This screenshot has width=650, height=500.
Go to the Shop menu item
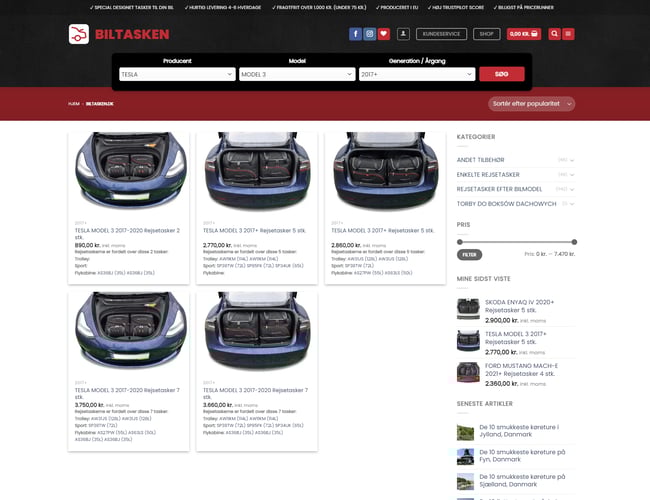(486, 34)
